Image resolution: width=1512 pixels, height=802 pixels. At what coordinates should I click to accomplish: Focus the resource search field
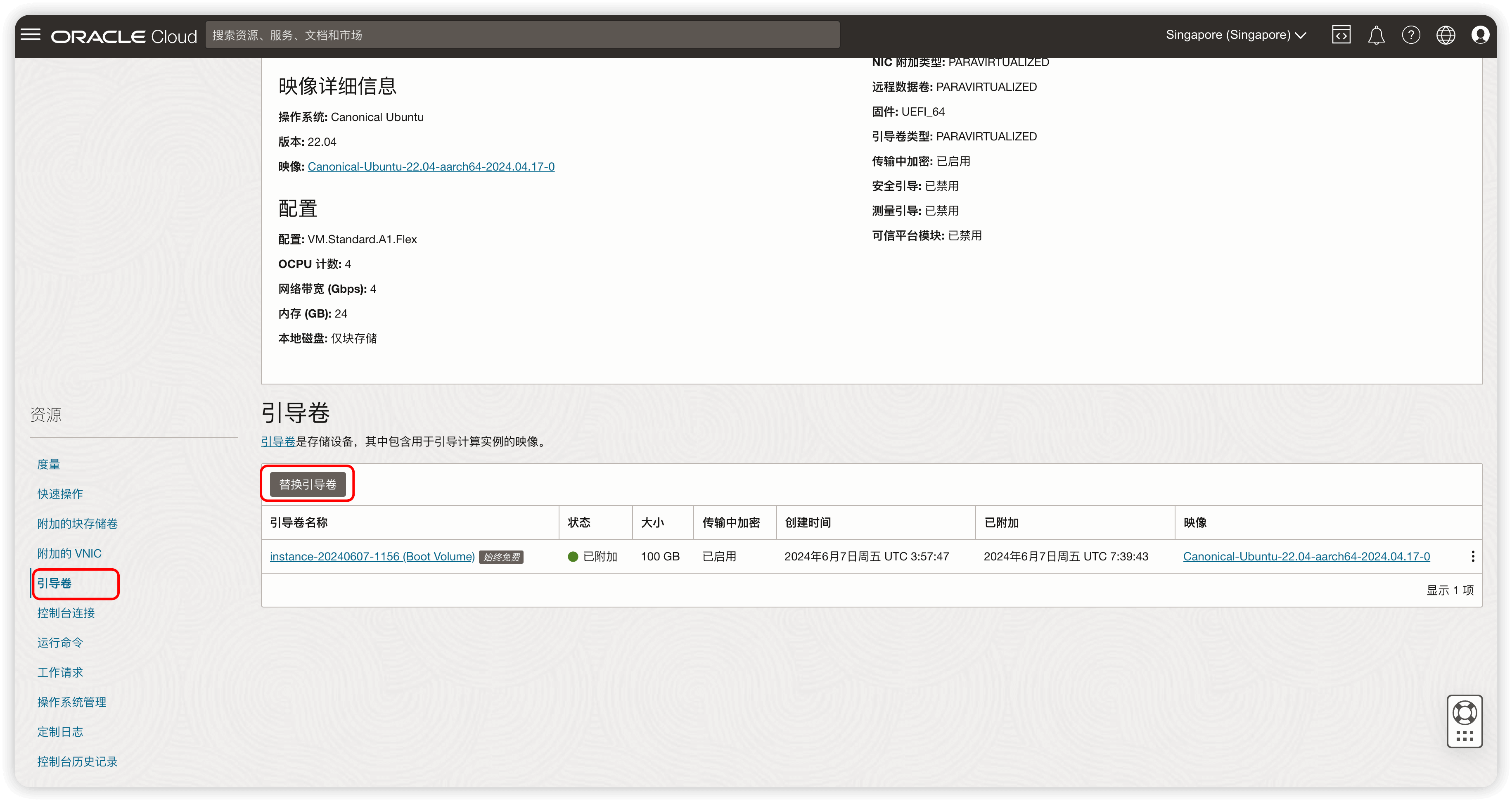click(522, 35)
